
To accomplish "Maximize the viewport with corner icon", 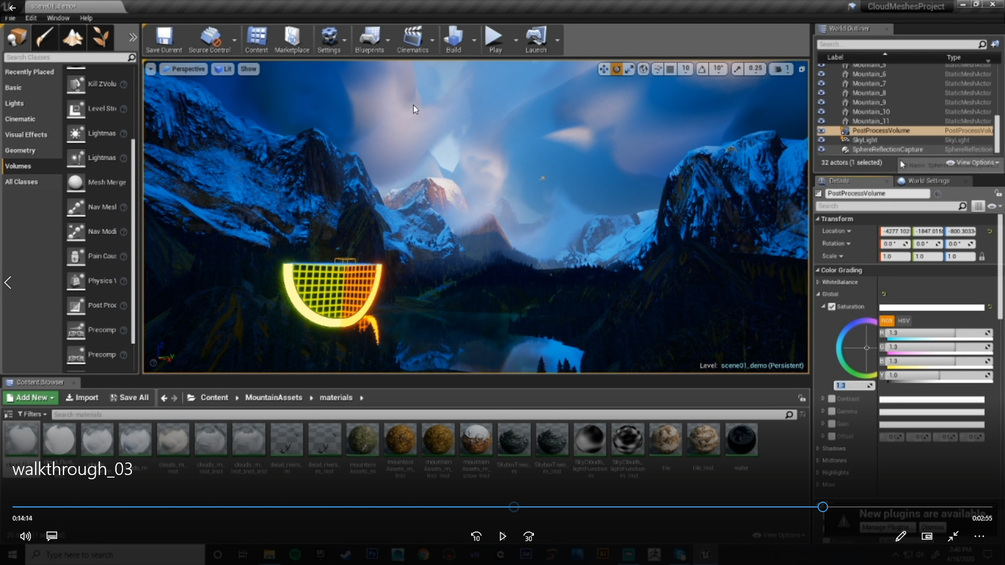I will (801, 69).
